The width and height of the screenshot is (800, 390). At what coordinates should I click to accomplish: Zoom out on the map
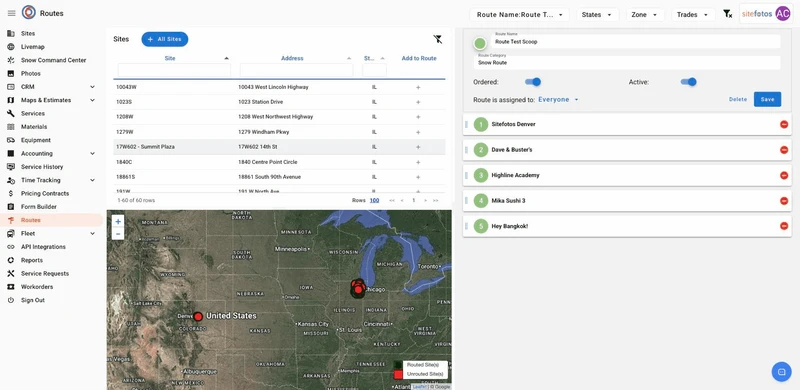(x=118, y=234)
